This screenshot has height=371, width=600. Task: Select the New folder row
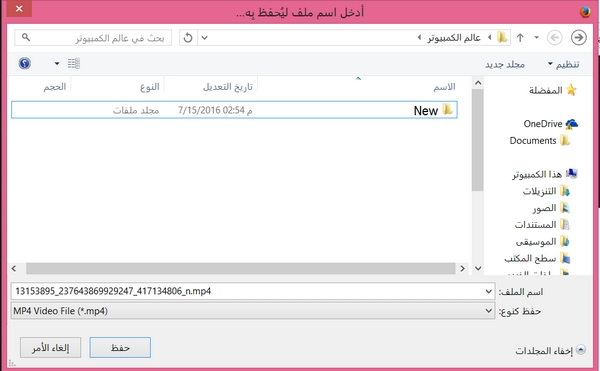pyautogui.click(x=234, y=110)
